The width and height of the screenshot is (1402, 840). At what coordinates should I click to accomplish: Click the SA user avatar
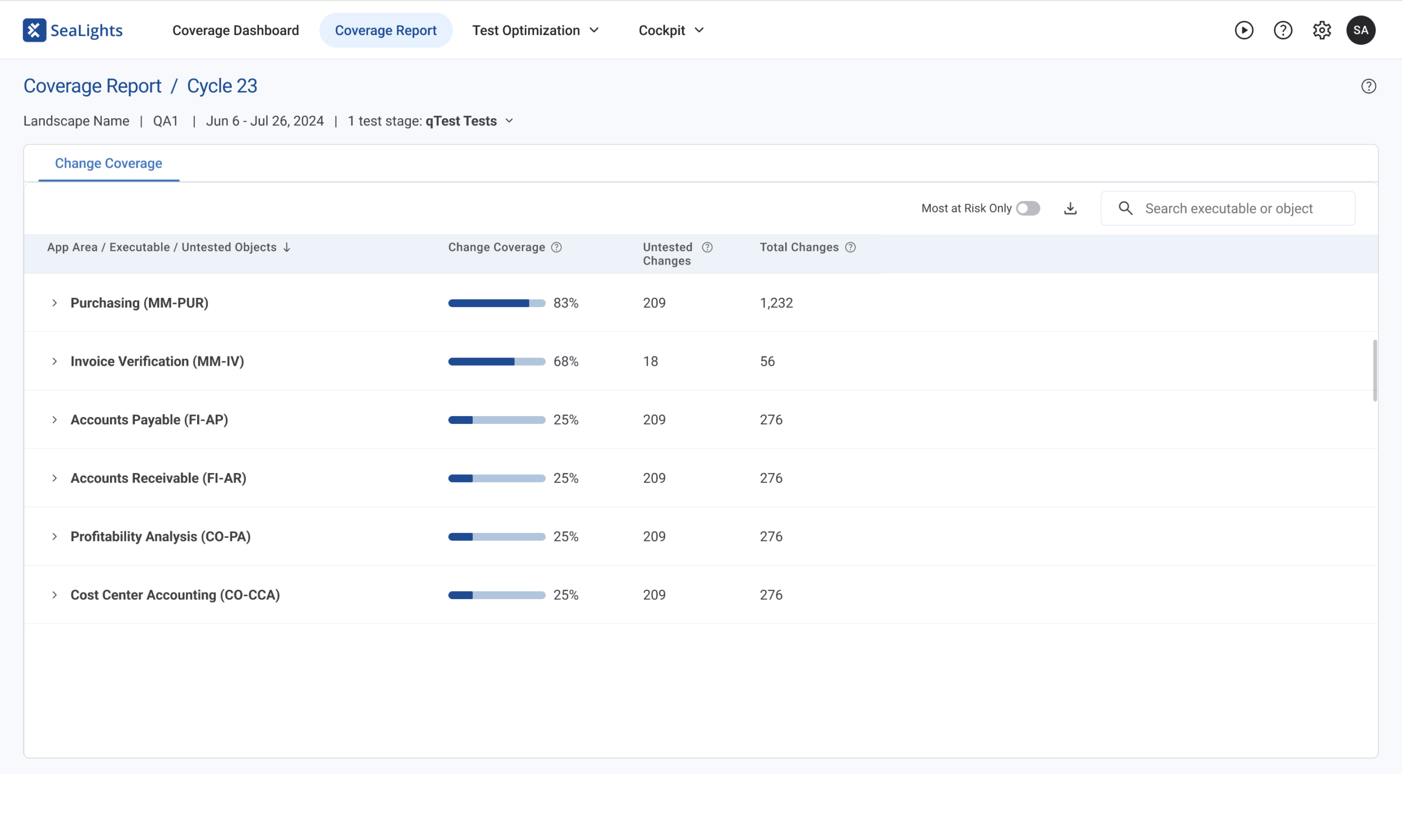1361,30
